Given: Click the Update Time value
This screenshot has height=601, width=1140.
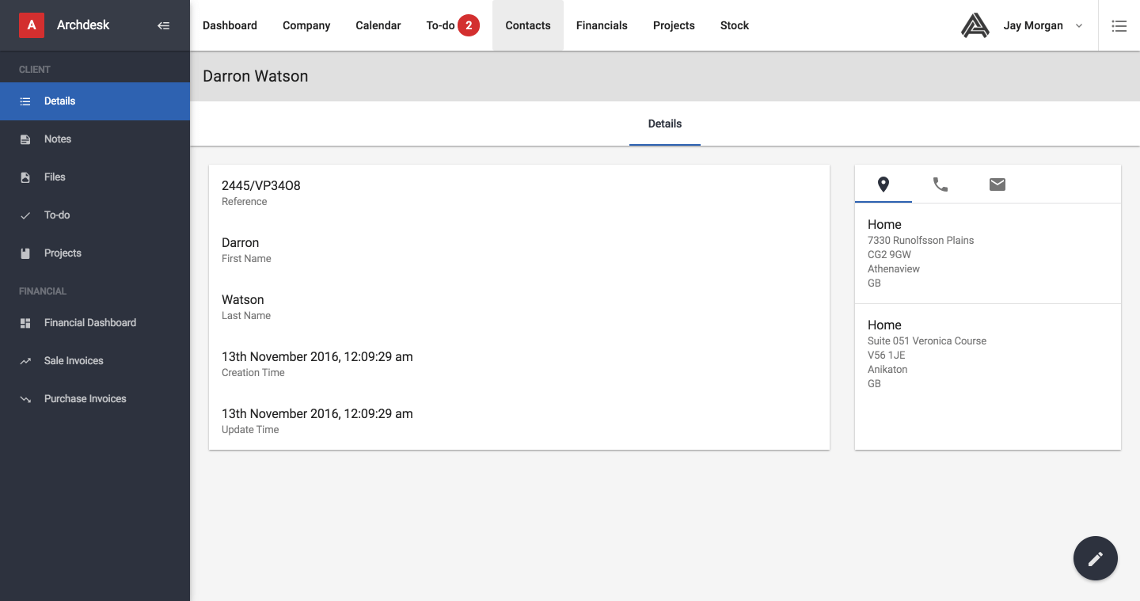Looking at the screenshot, I should (317, 414).
